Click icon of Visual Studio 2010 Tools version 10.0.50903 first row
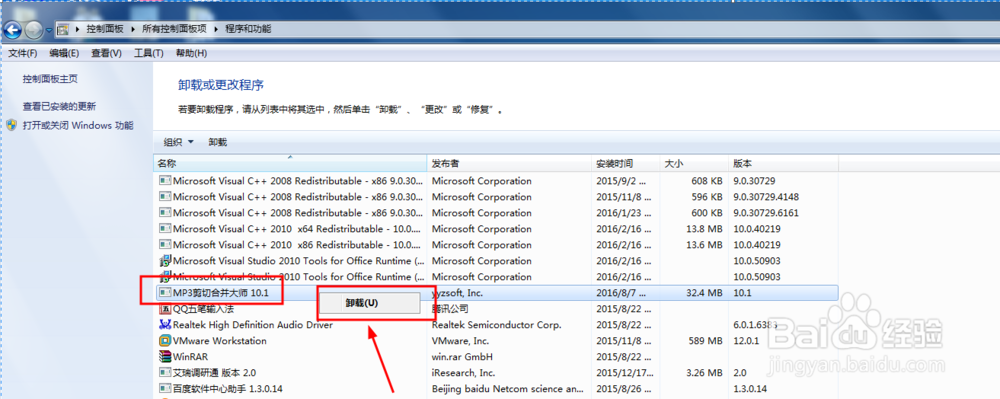Image resolution: width=1000 pixels, height=399 pixels. pyautogui.click(x=165, y=261)
